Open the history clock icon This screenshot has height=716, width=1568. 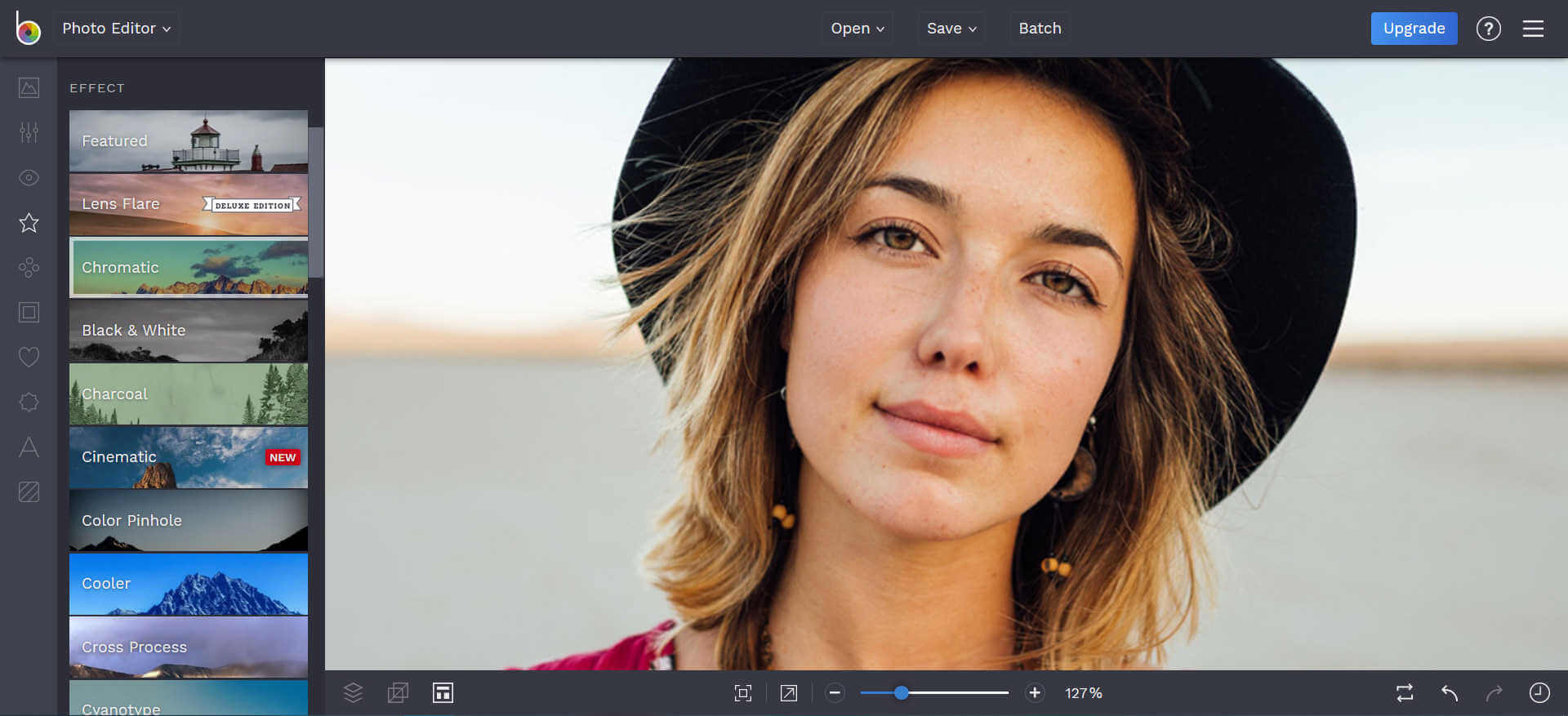(x=1539, y=693)
